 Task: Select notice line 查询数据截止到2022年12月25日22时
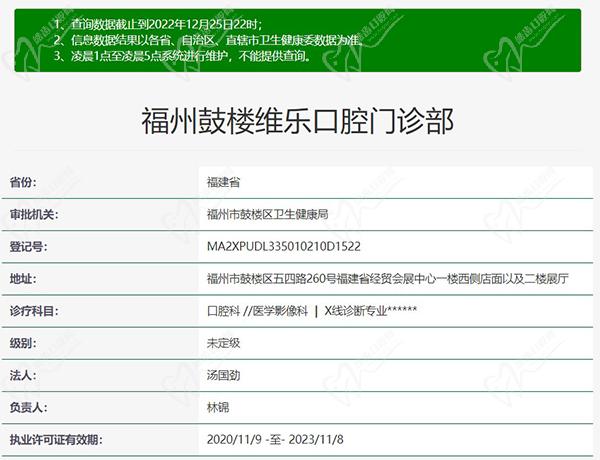pyautogui.click(x=158, y=24)
